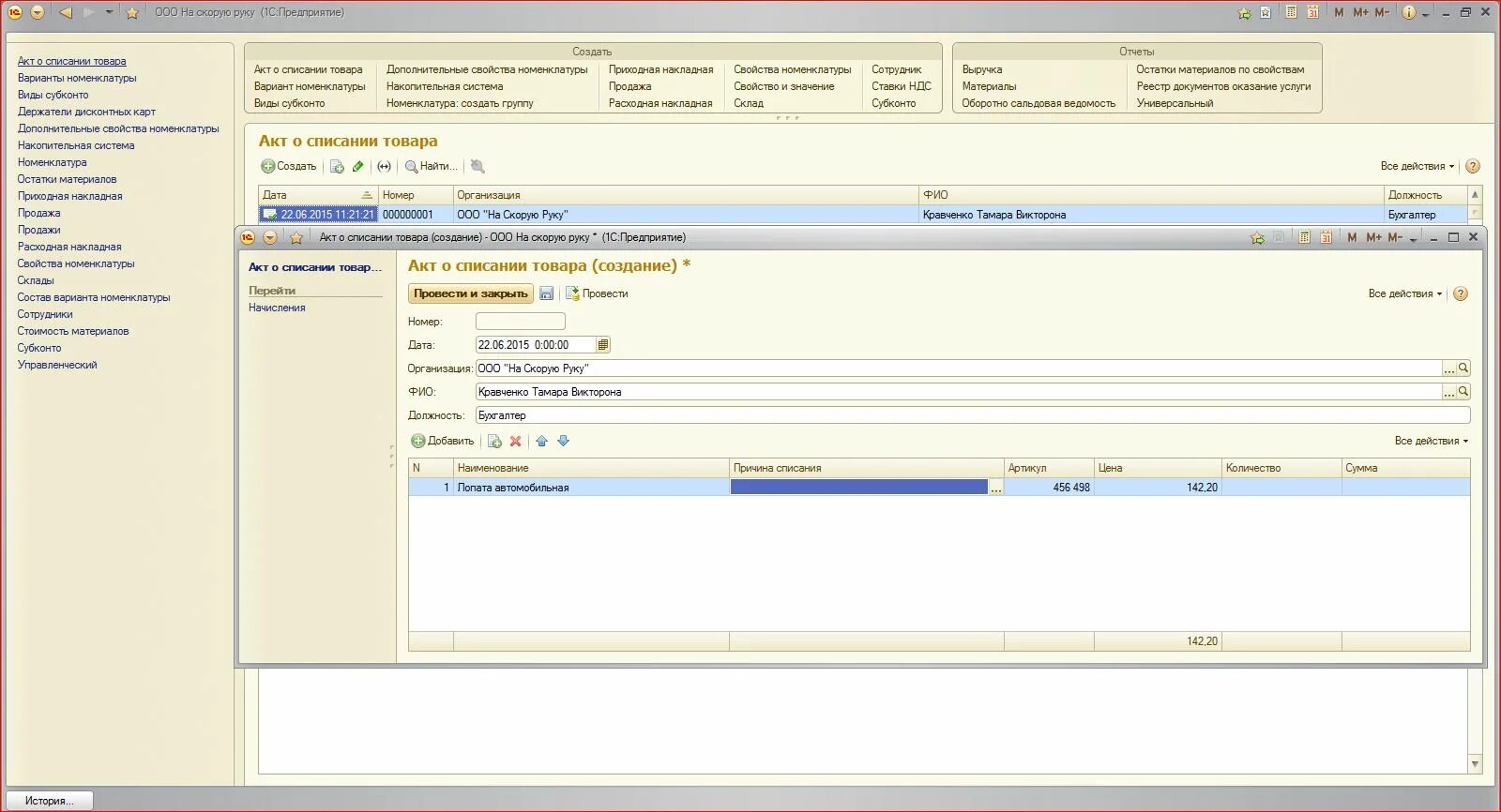
Task: Open История button at bottom
Action: click(49, 801)
